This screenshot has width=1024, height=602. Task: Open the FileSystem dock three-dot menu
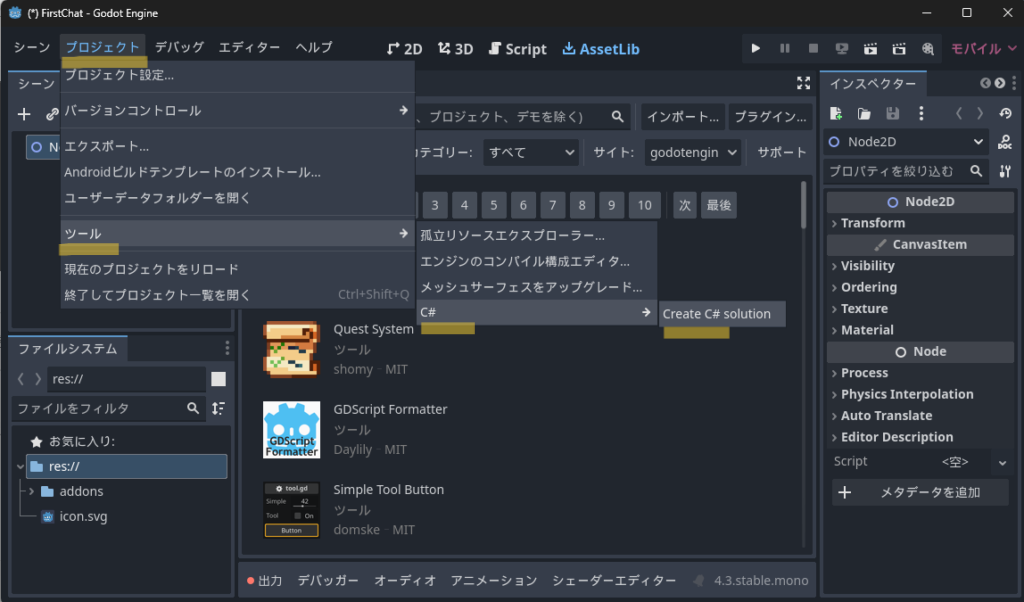point(227,348)
